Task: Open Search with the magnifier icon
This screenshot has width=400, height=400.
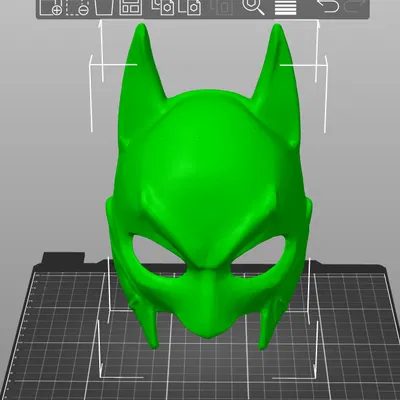Action: [x=253, y=7]
